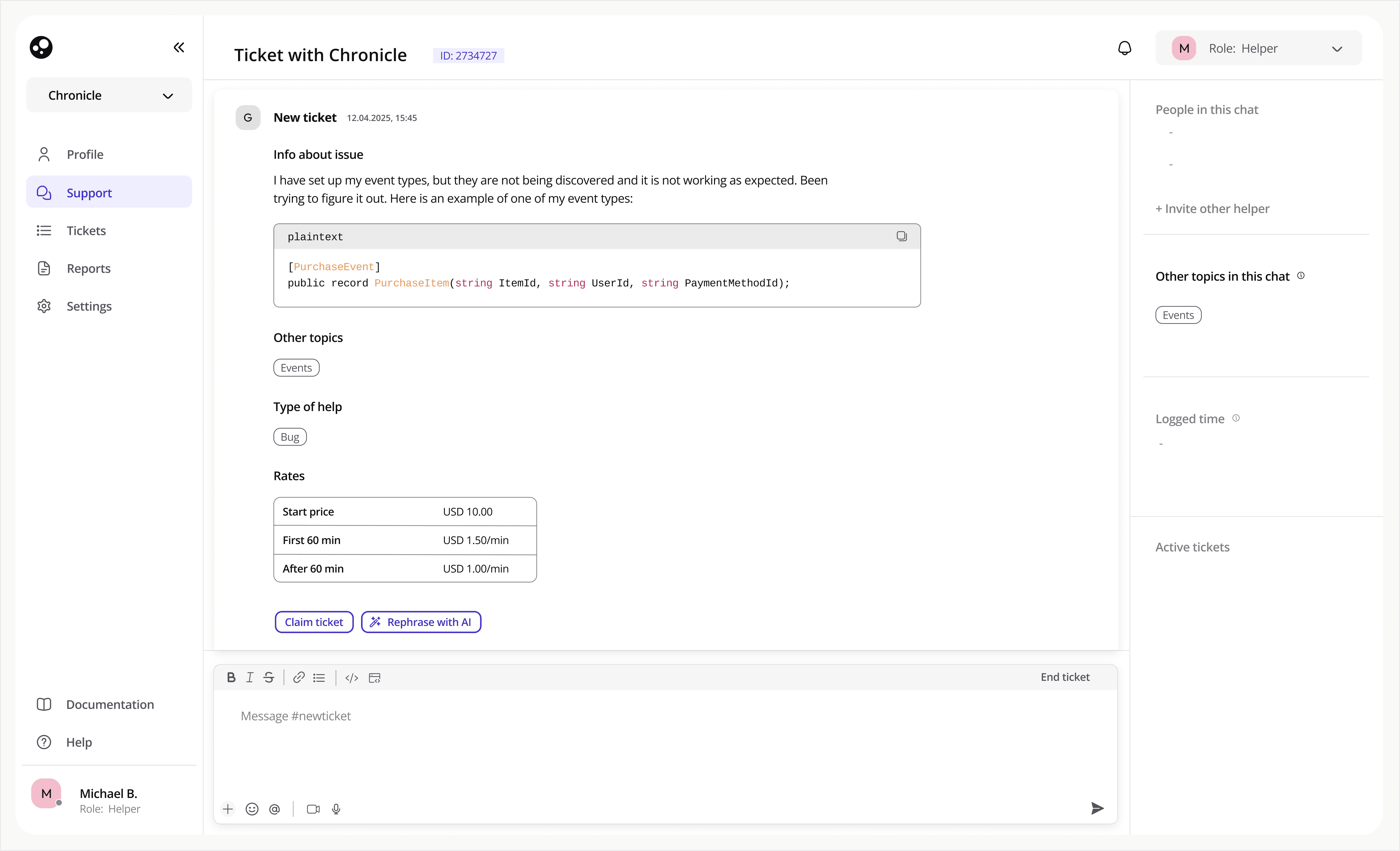This screenshot has height=851, width=1400.
Task: Select the Bug tag under Type of help
Action: click(290, 437)
